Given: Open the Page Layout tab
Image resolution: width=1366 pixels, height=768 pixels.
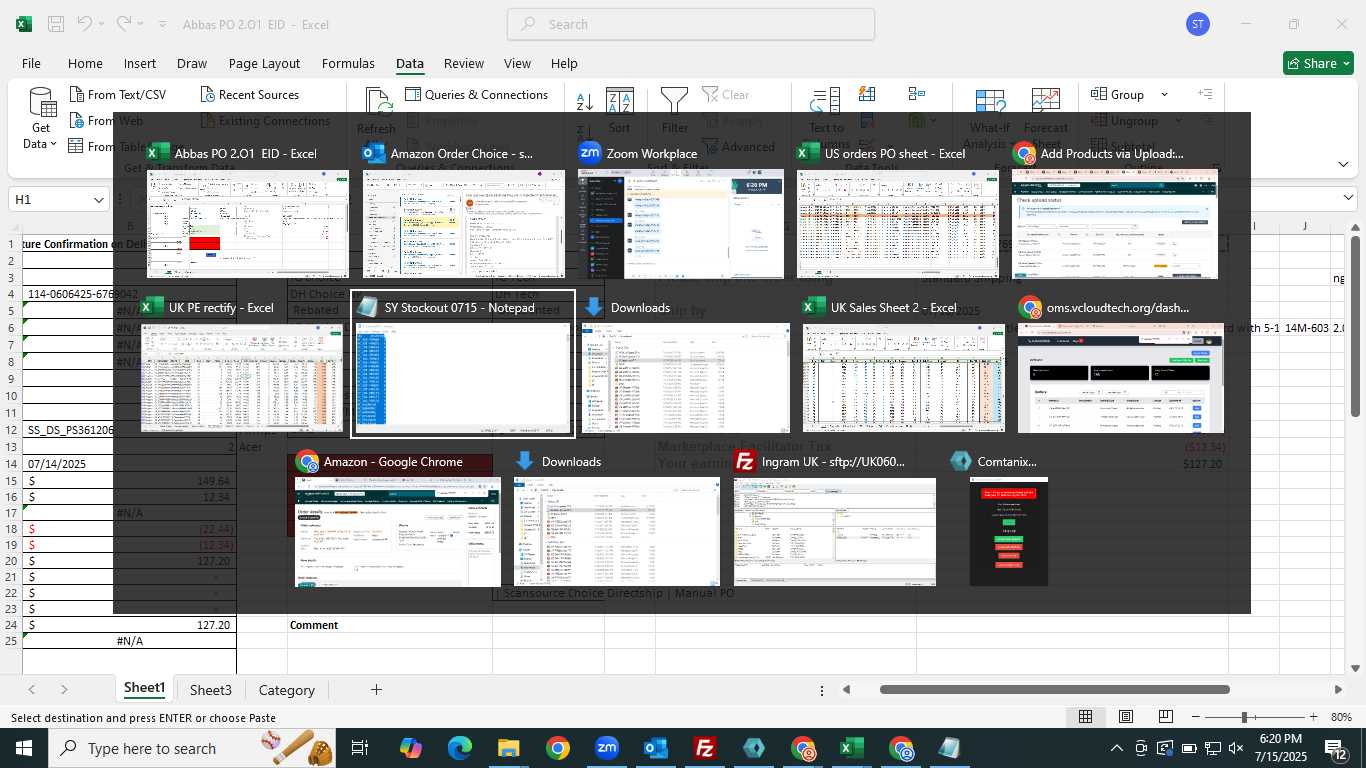Looking at the screenshot, I should 264,63.
